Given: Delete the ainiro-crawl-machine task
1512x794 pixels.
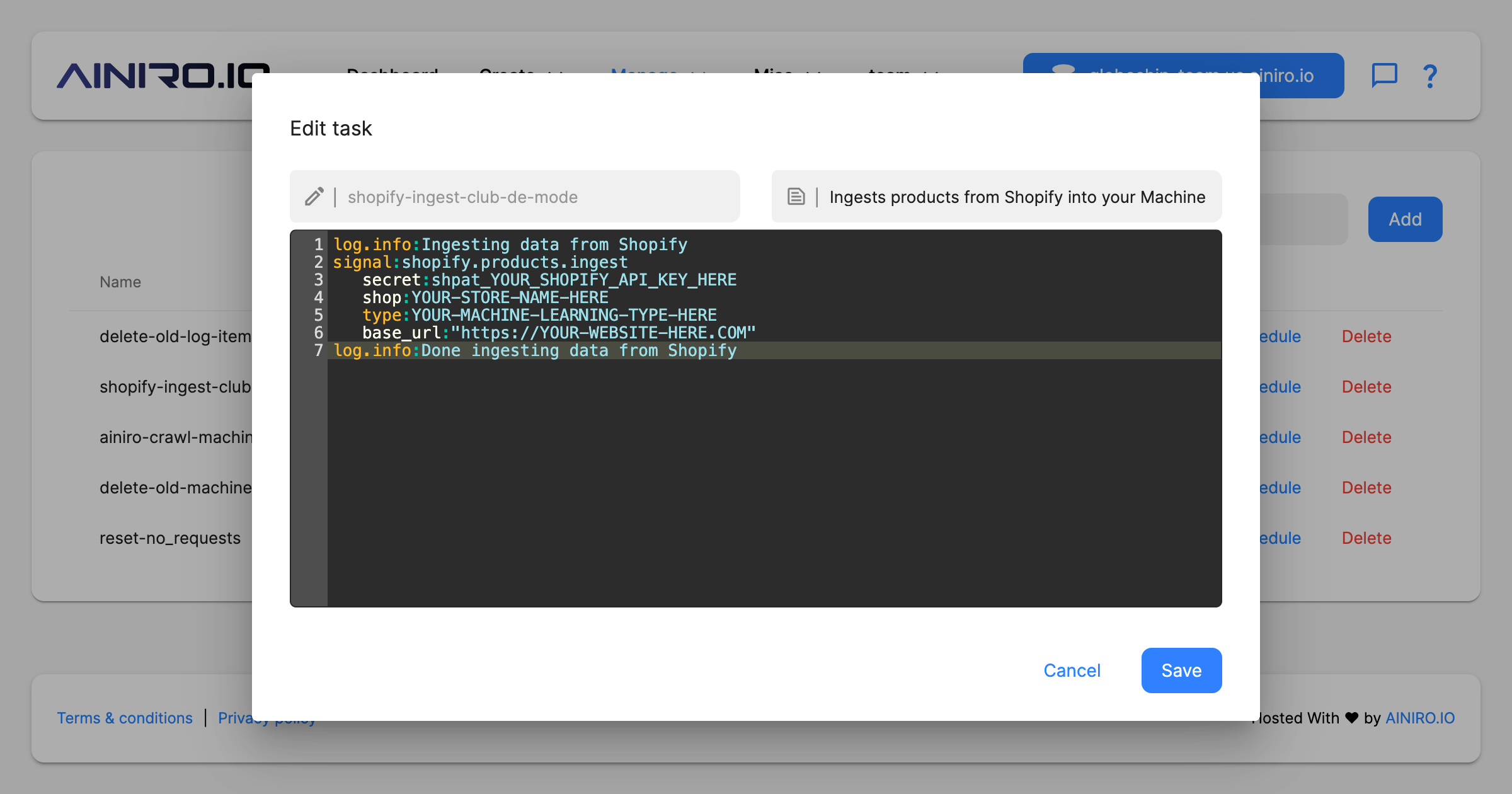Looking at the screenshot, I should 1366,437.
